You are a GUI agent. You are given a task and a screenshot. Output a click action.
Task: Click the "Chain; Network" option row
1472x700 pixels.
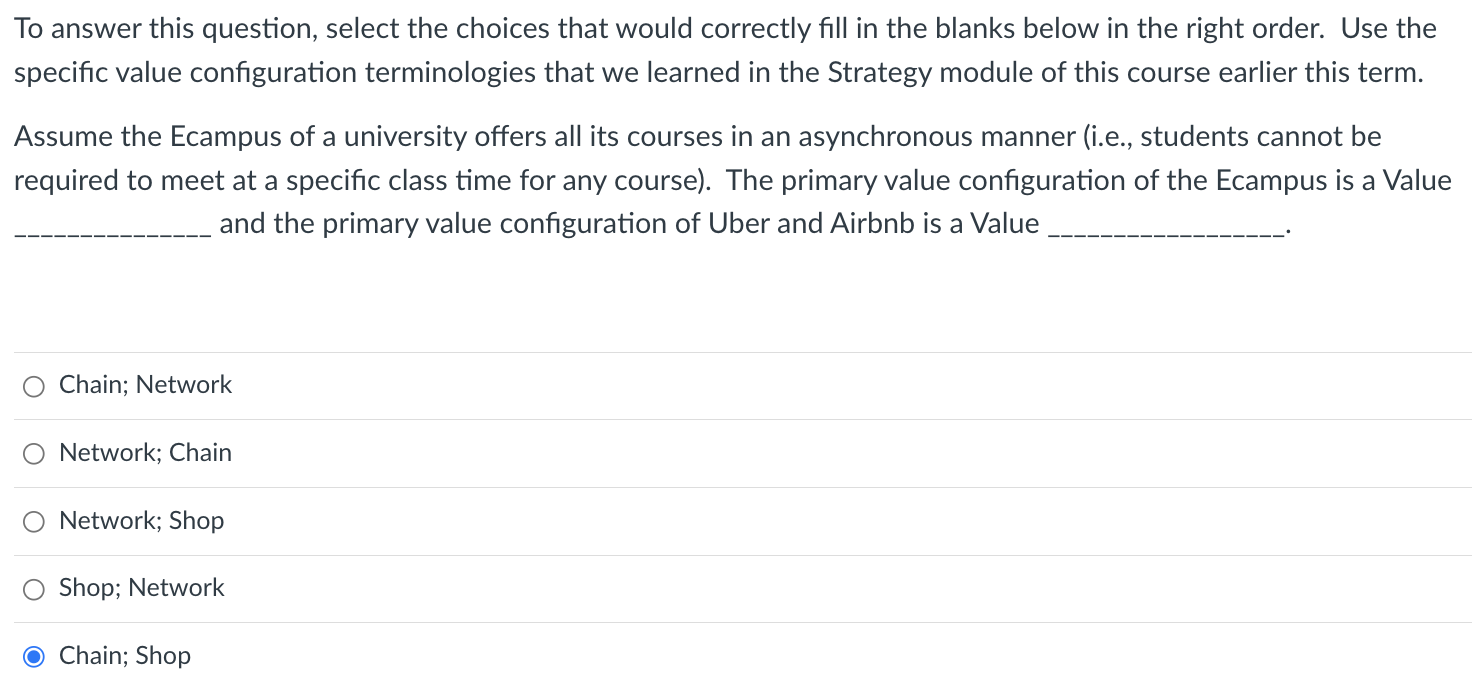(x=145, y=385)
